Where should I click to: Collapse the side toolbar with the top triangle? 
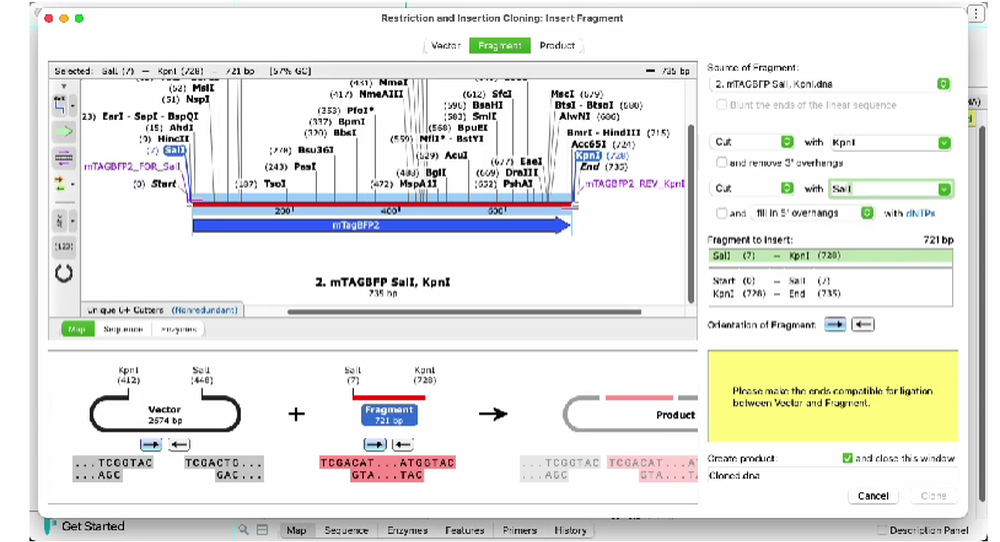(64, 86)
